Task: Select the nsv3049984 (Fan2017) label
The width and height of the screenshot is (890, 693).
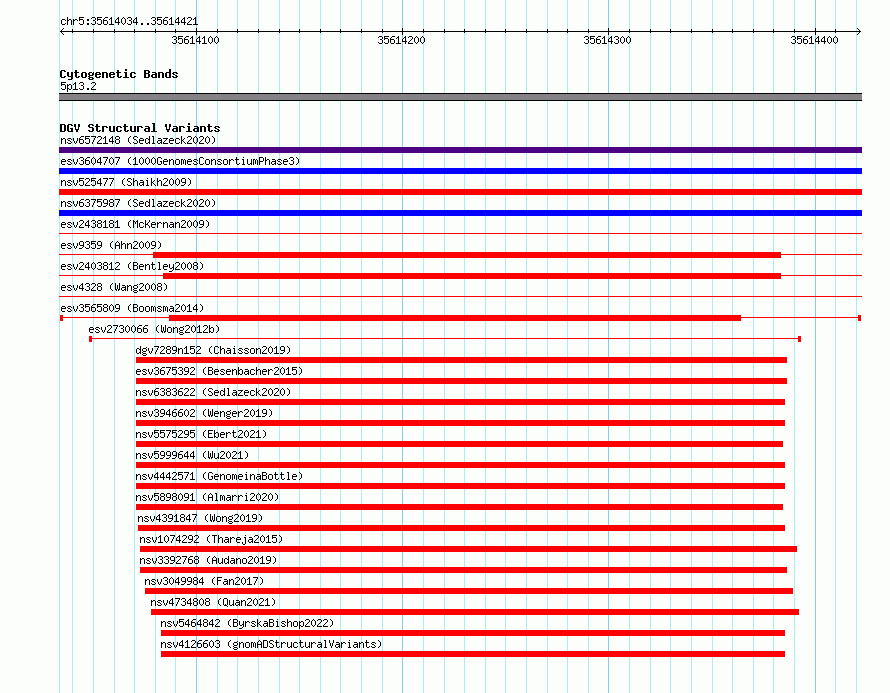Action: click(x=204, y=581)
